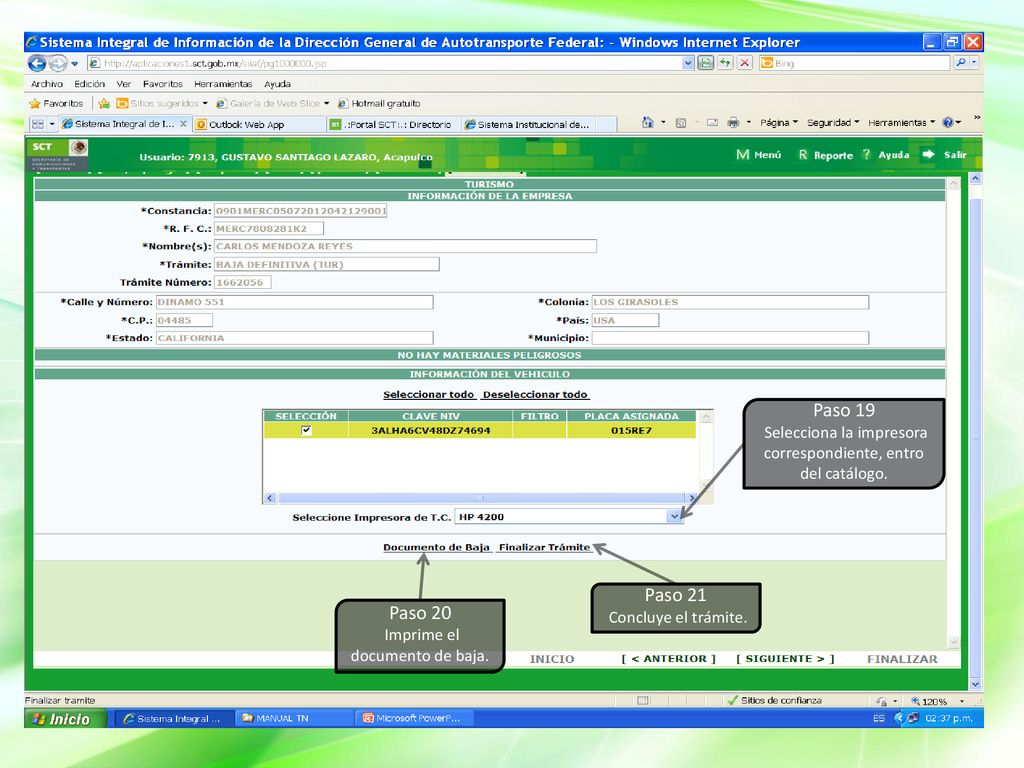Open the recent pages arrow beside forward
Screen dimensions: 1024x768
click(x=74, y=64)
